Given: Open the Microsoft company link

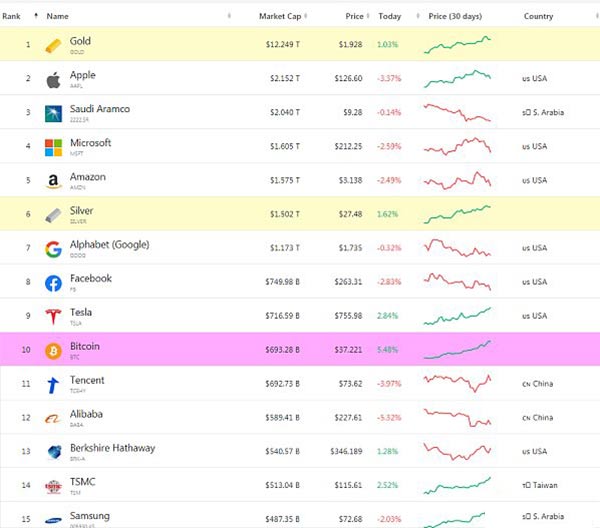Looking at the screenshot, I should point(90,143).
